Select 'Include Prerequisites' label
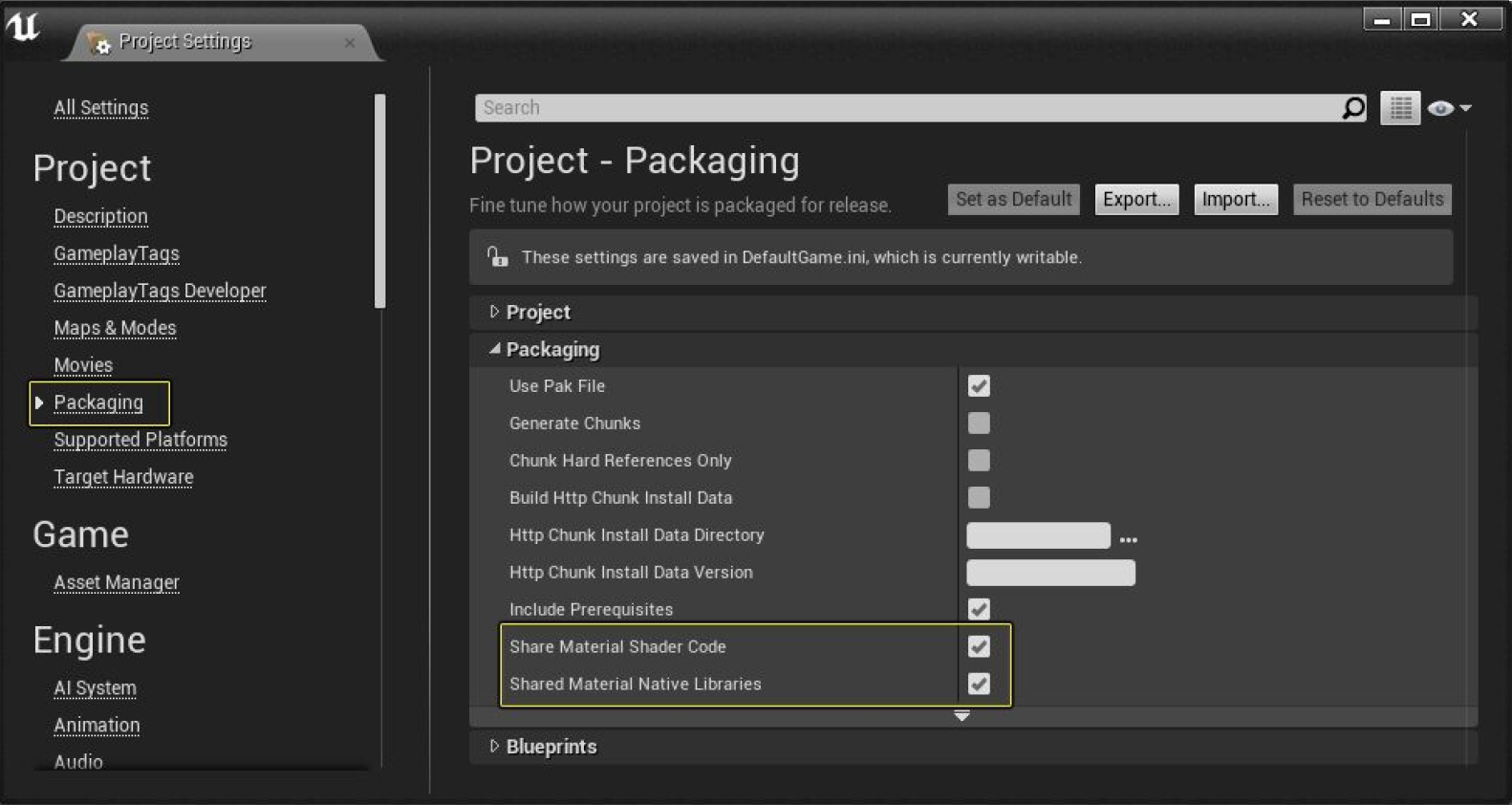Image resolution: width=1512 pixels, height=805 pixels. 592,609
